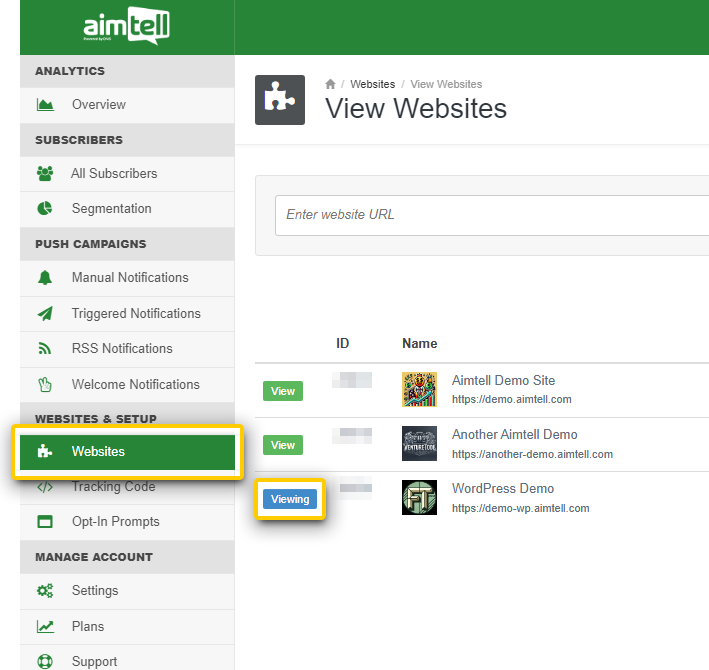Click the Triggered Notifications paper plane icon
The width and height of the screenshot is (709, 670).
(45, 314)
